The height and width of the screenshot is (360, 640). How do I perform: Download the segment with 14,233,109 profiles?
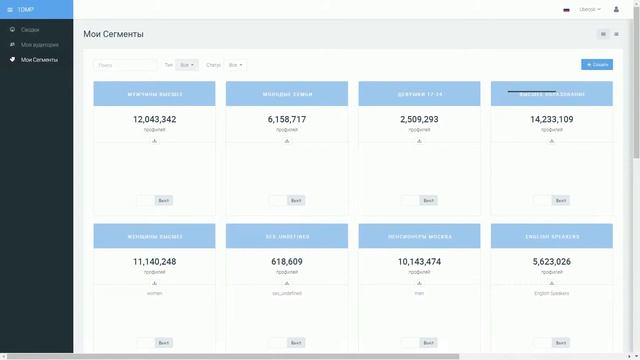click(x=551, y=141)
